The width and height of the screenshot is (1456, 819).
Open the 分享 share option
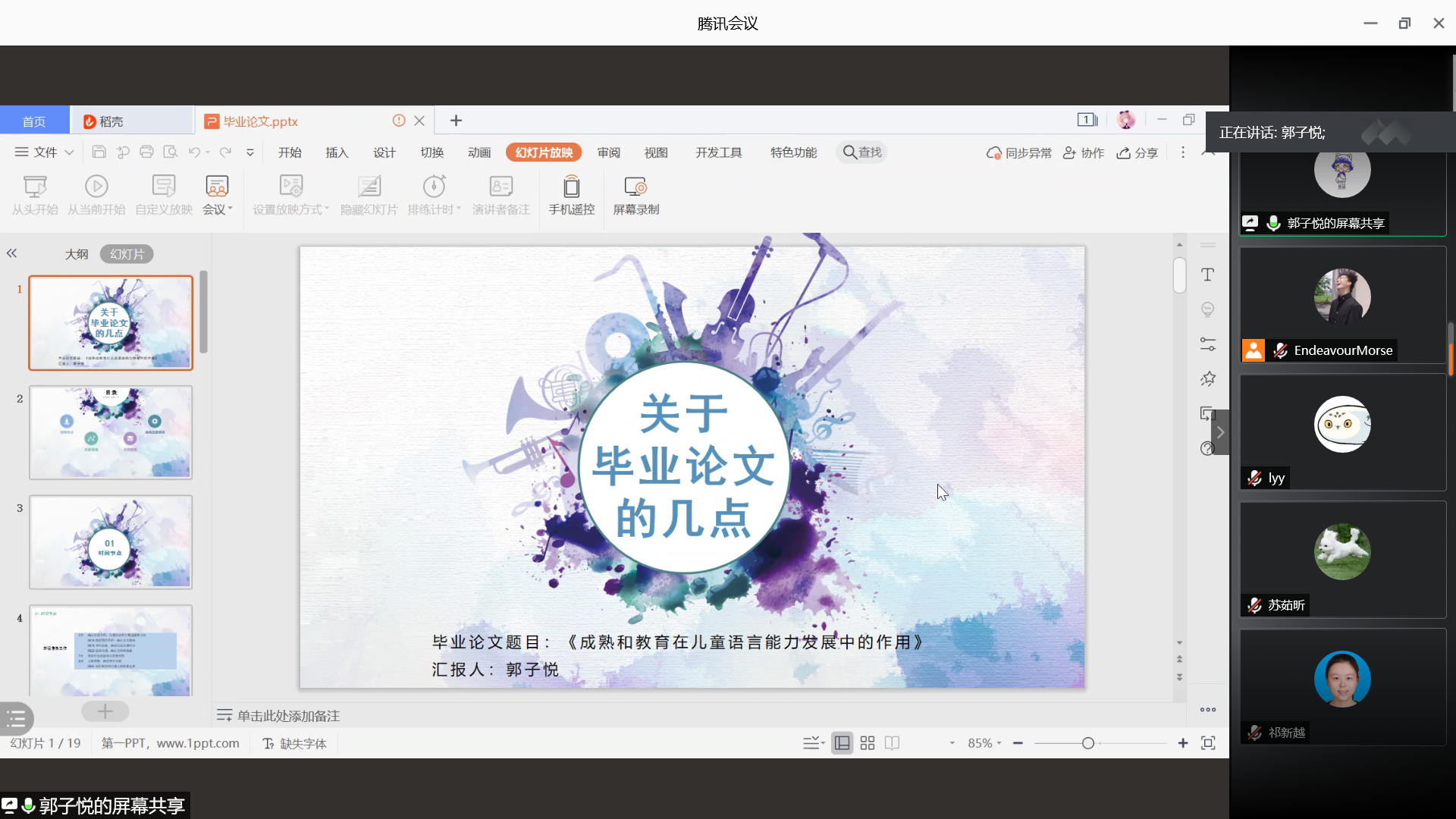tap(1137, 152)
